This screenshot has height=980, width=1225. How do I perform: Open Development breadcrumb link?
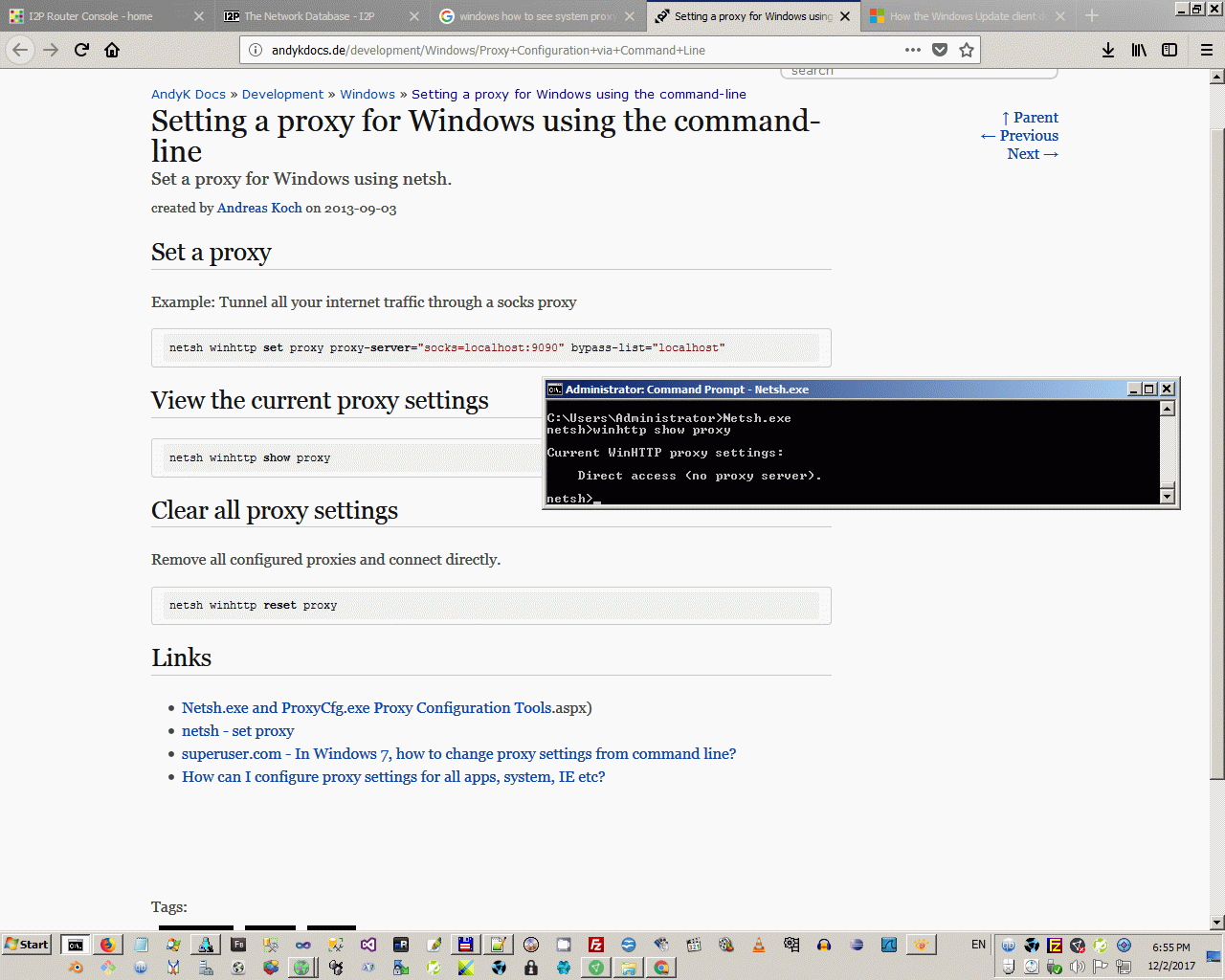click(282, 94)
